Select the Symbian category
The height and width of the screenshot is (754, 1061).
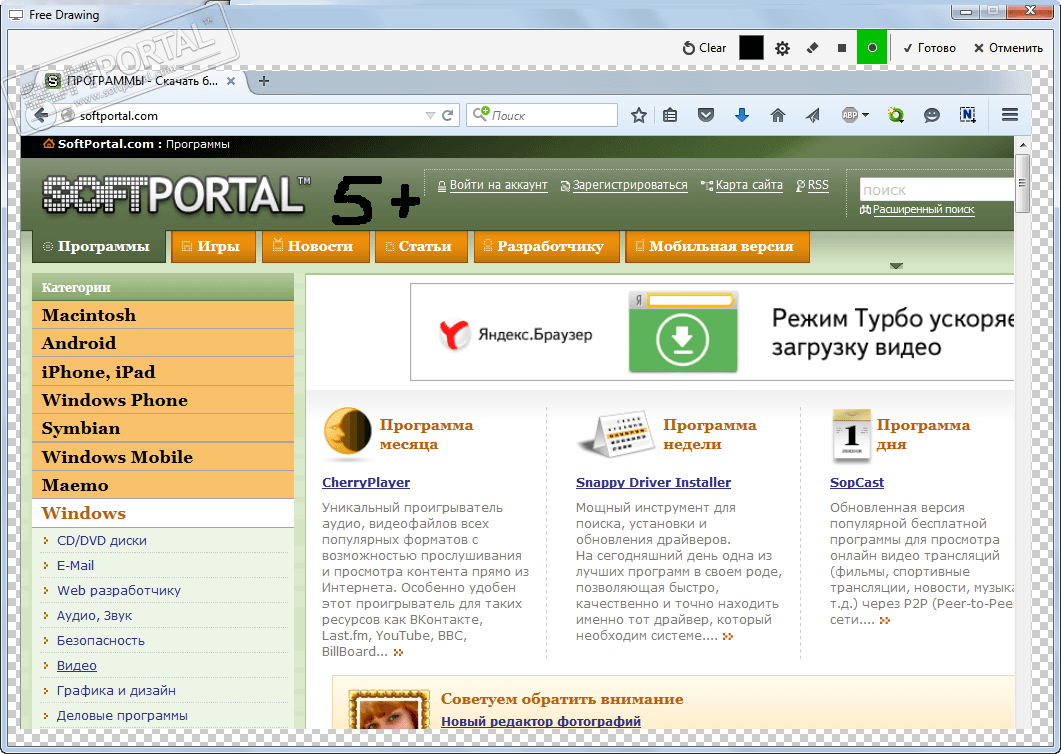click(163, 428)
